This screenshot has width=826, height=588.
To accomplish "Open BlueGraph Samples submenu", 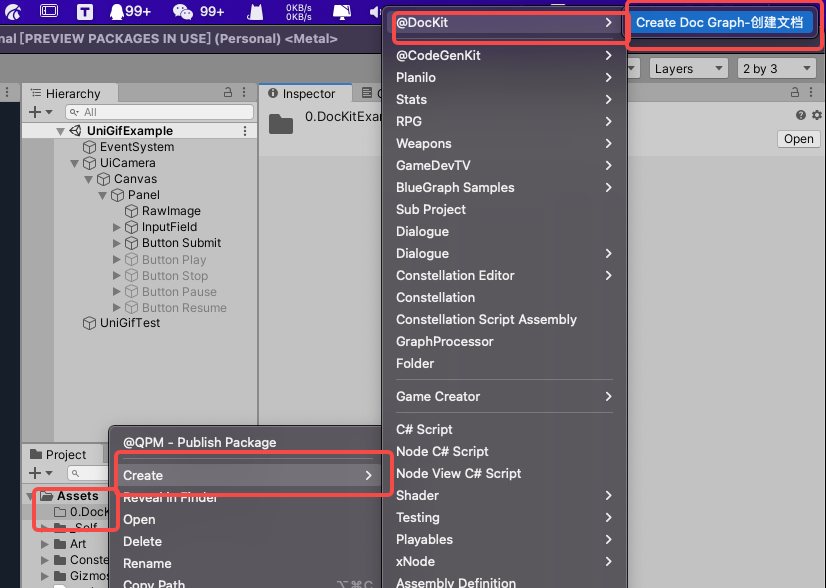I will 505,188.
